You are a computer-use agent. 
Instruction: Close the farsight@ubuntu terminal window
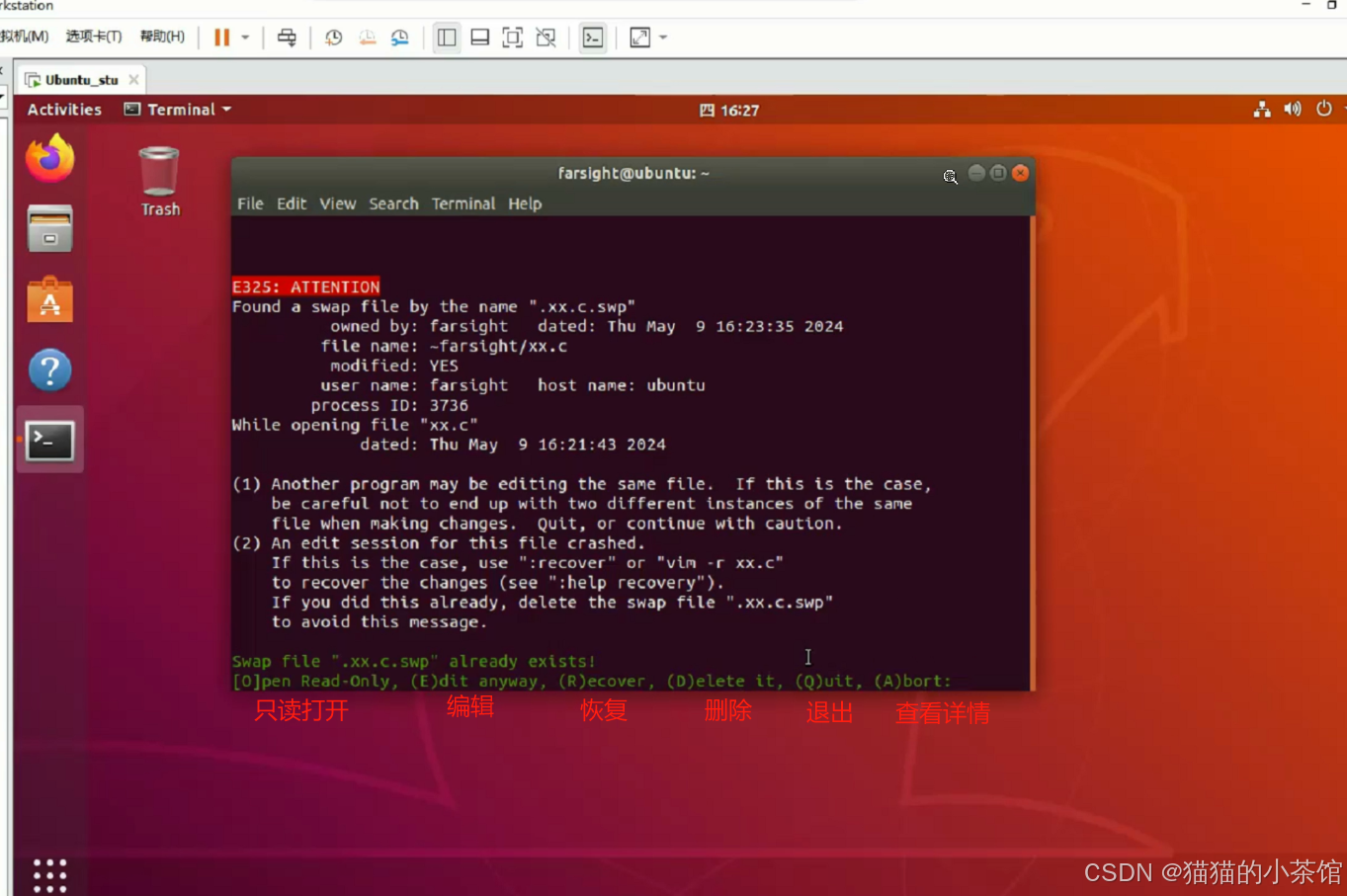(x=1021, y=173)
